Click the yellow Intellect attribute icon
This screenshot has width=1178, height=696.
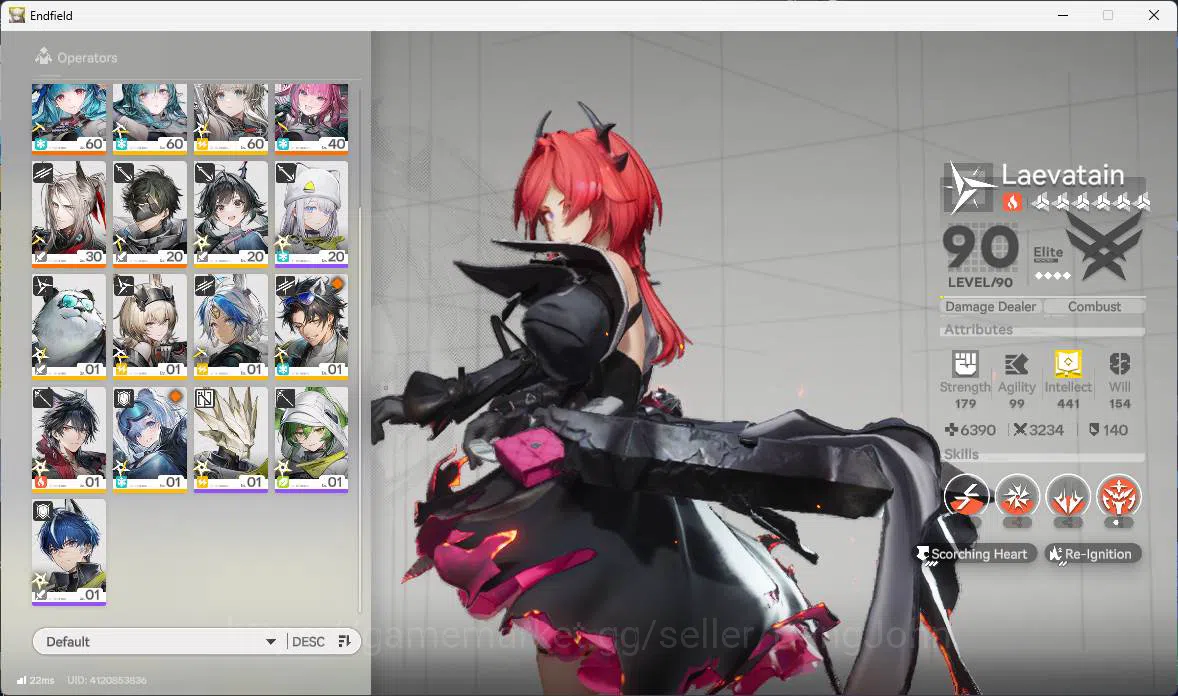pyautogui.click(x=1068, y=364)
